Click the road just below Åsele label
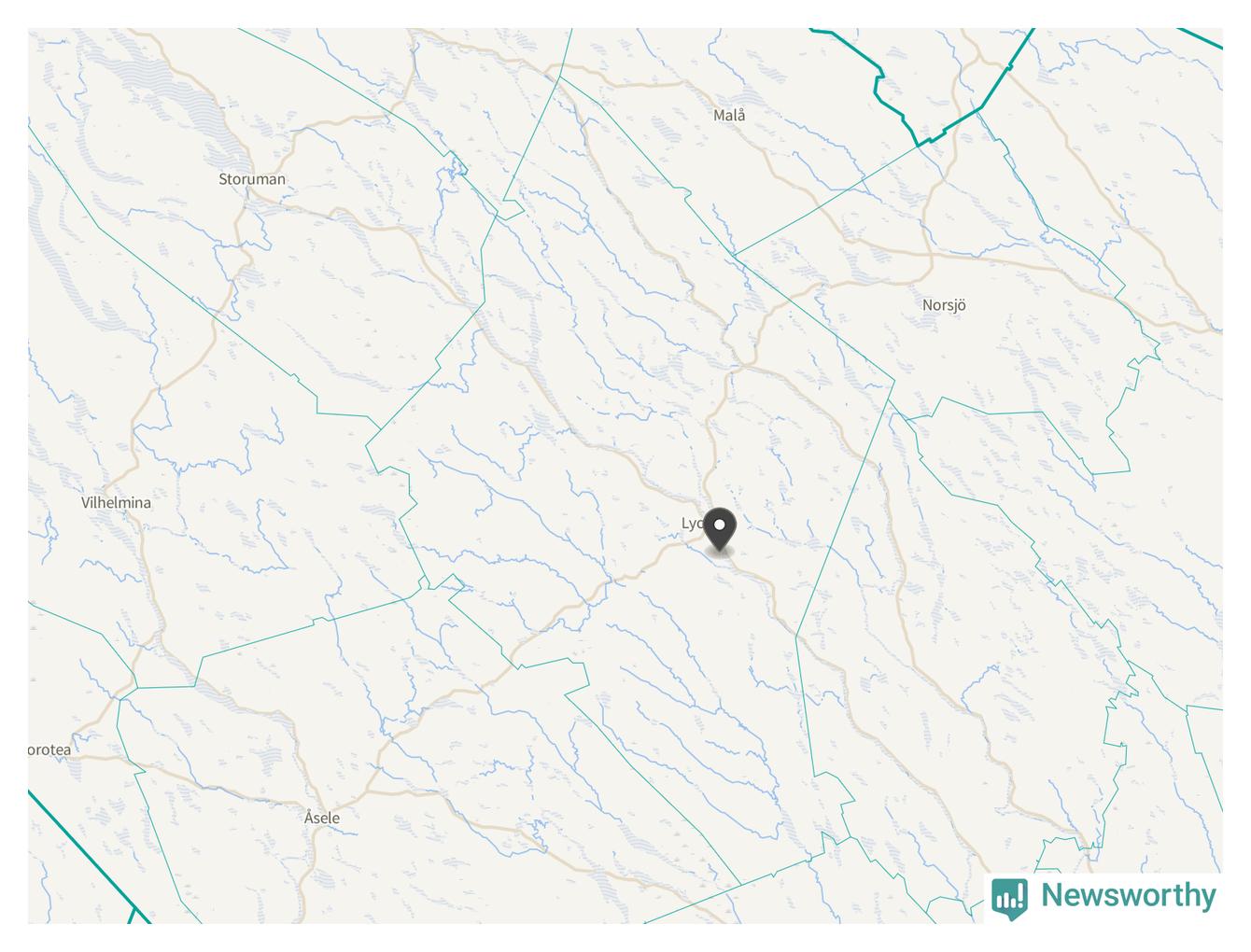Image resolution: width=1251 pixels, height=952 pixels. click(x=316, y=837)
